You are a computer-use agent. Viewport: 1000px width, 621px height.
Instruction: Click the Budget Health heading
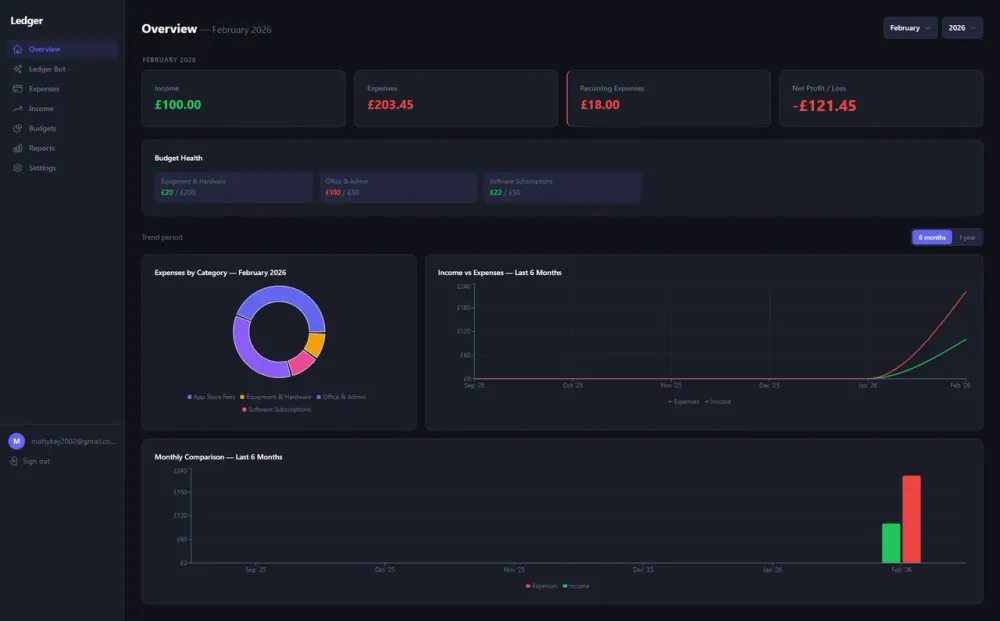pyautogui.click(x=178, y=158)
